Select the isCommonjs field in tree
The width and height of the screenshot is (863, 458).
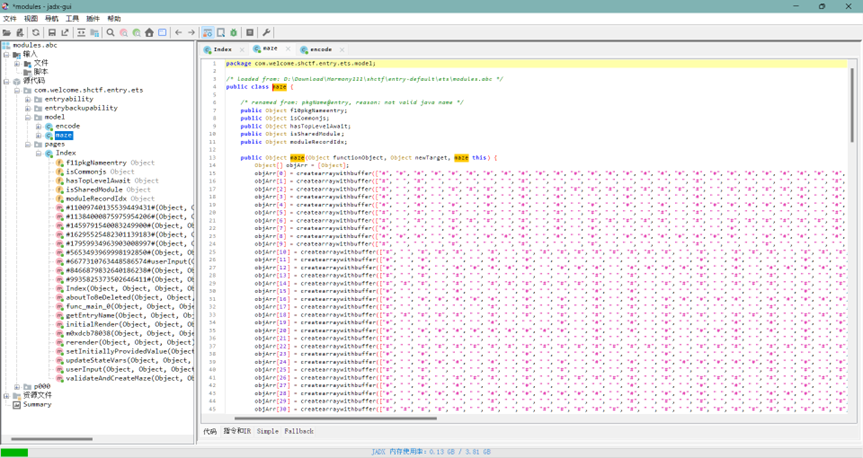[86, 172]
